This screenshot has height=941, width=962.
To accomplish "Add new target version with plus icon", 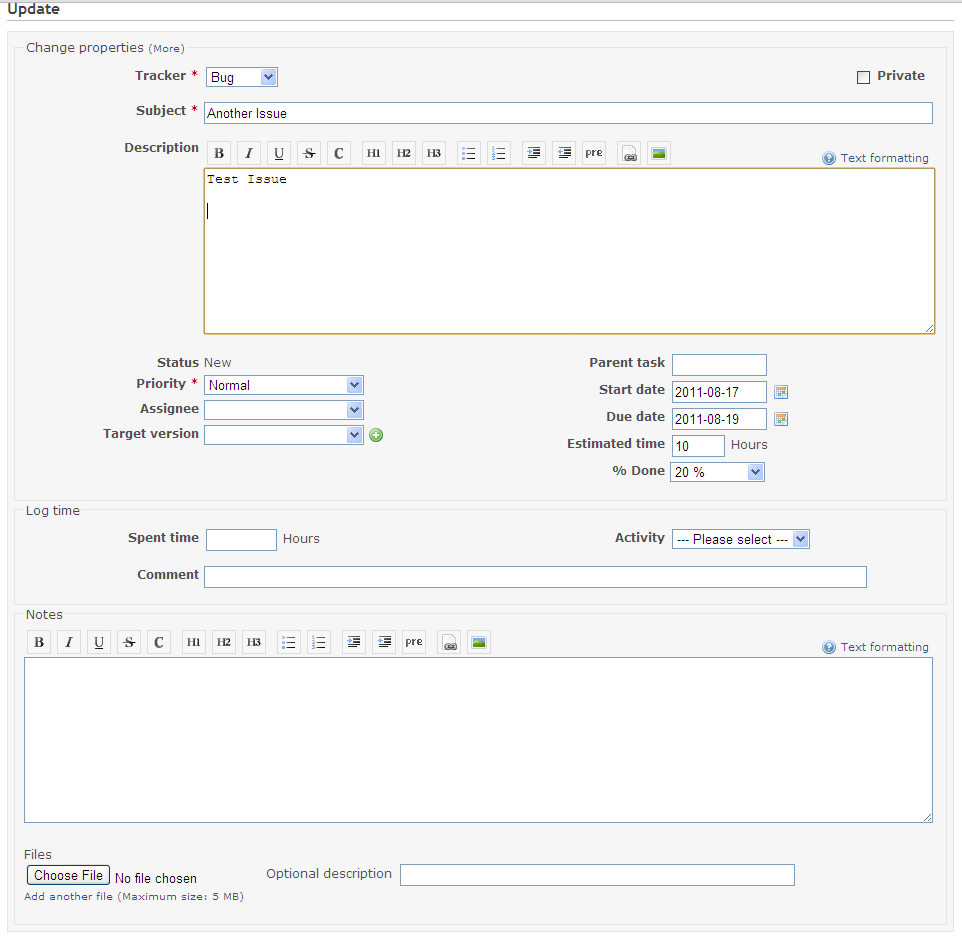I will pyautogui.click(x=376, y=435).
